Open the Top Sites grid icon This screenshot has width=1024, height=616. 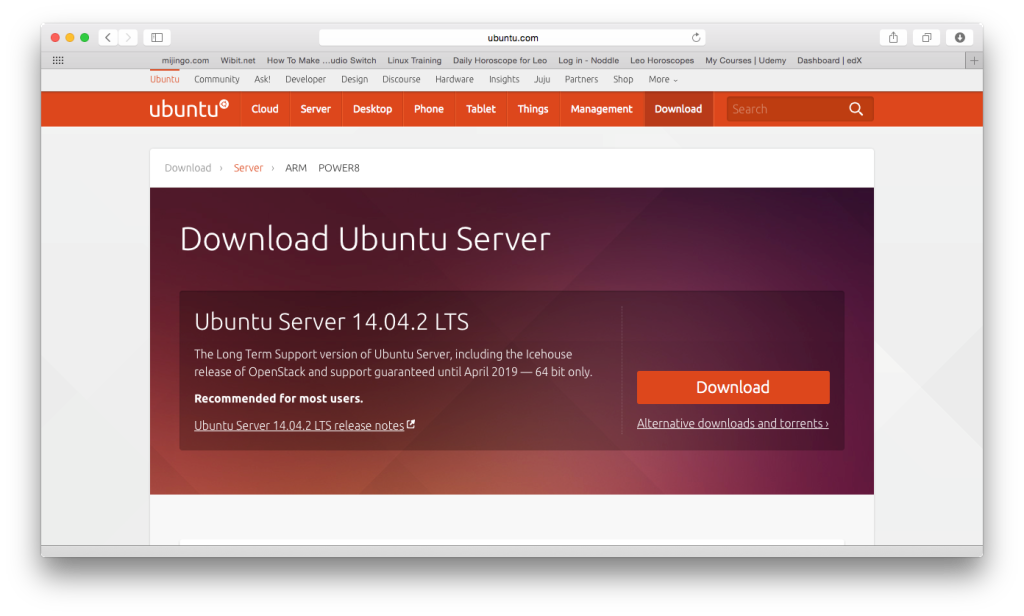point(58,60)
